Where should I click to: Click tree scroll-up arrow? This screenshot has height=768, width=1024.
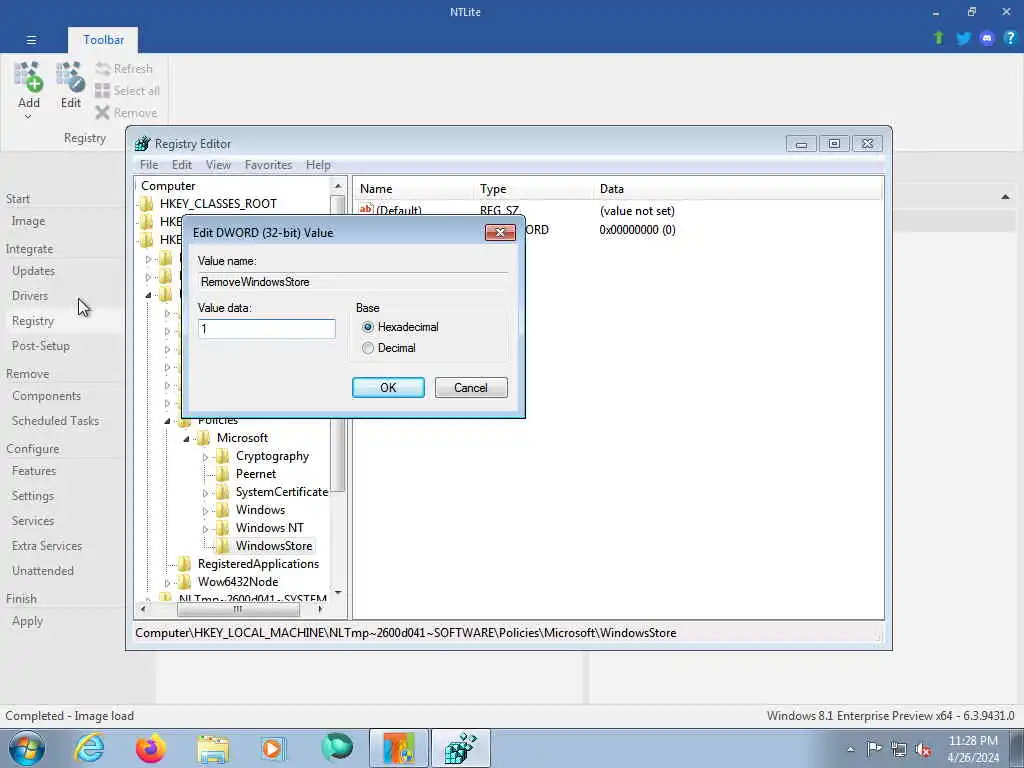pos(338,186)
